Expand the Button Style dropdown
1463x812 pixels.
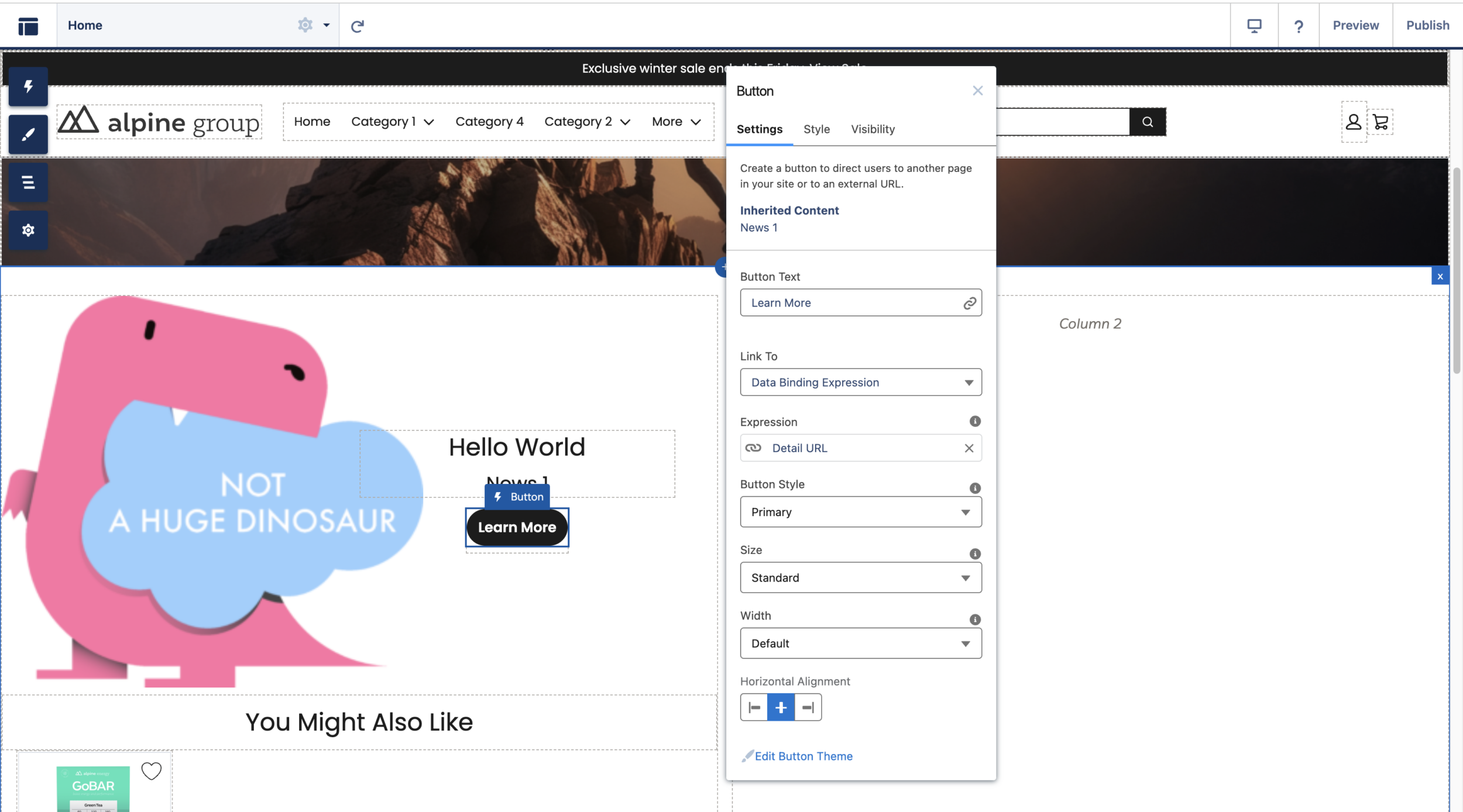860,512
